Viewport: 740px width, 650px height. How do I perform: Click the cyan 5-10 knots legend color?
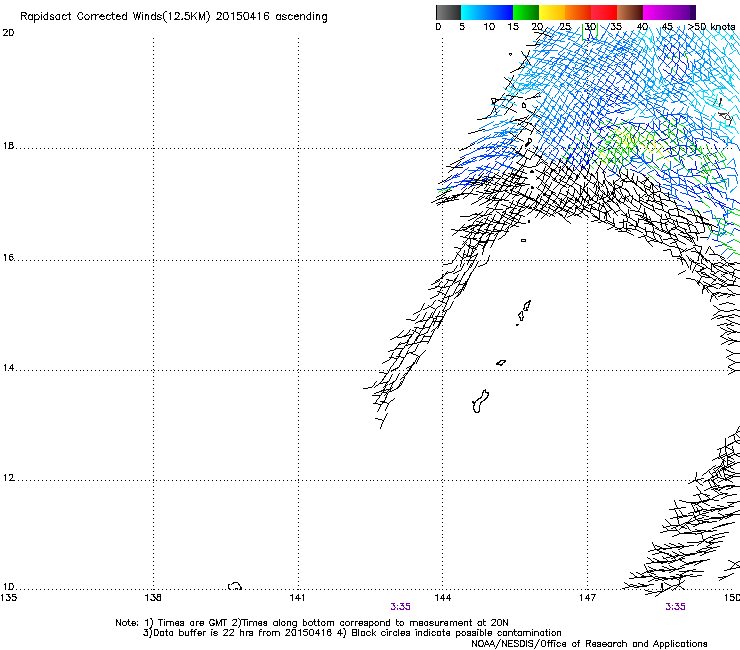pos(474,12)
